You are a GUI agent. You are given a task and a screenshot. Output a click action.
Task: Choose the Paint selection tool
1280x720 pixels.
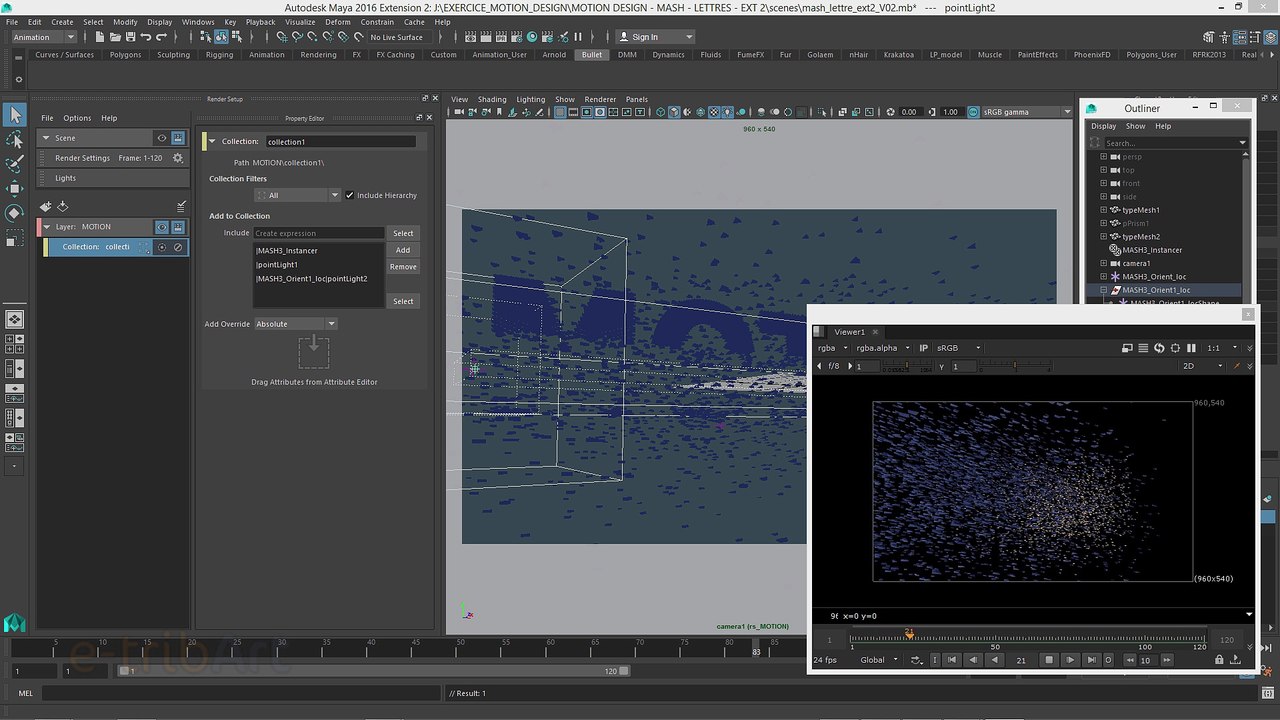click(14, 164)
